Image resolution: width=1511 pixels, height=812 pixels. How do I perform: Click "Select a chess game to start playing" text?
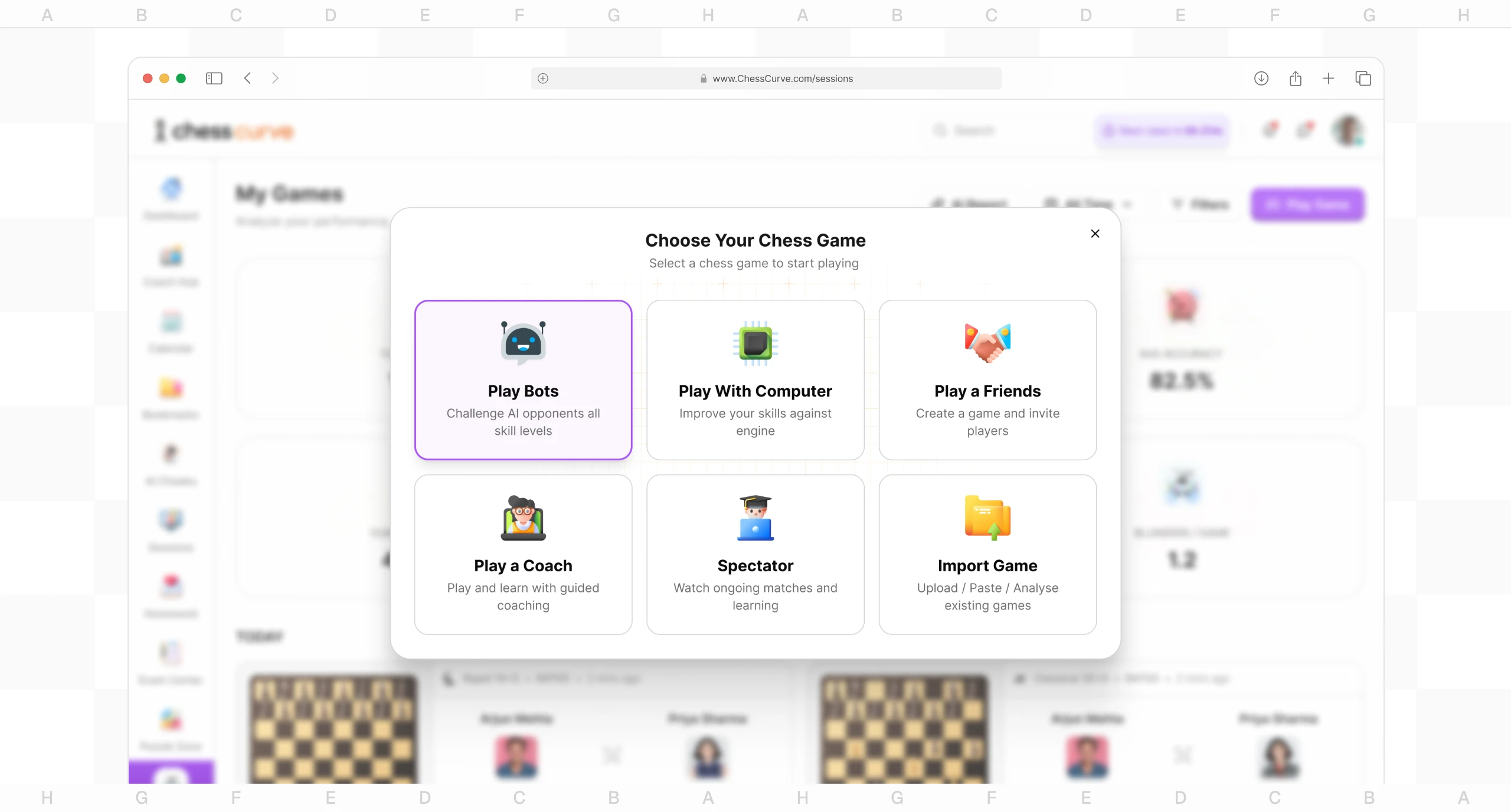pyautogui.click(x=754, y=263)
